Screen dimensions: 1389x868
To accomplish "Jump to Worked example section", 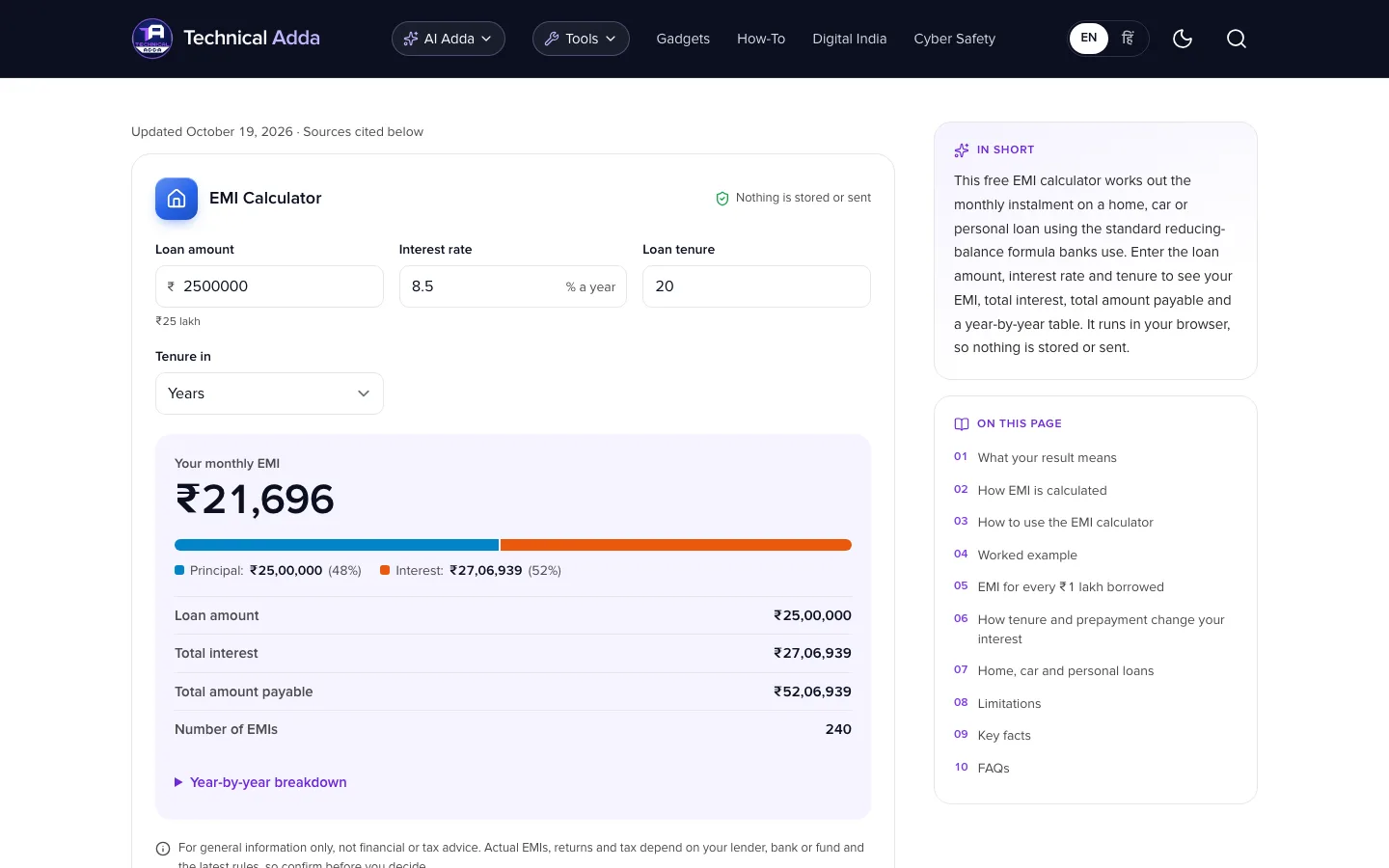I will (x=1027, y=555).
